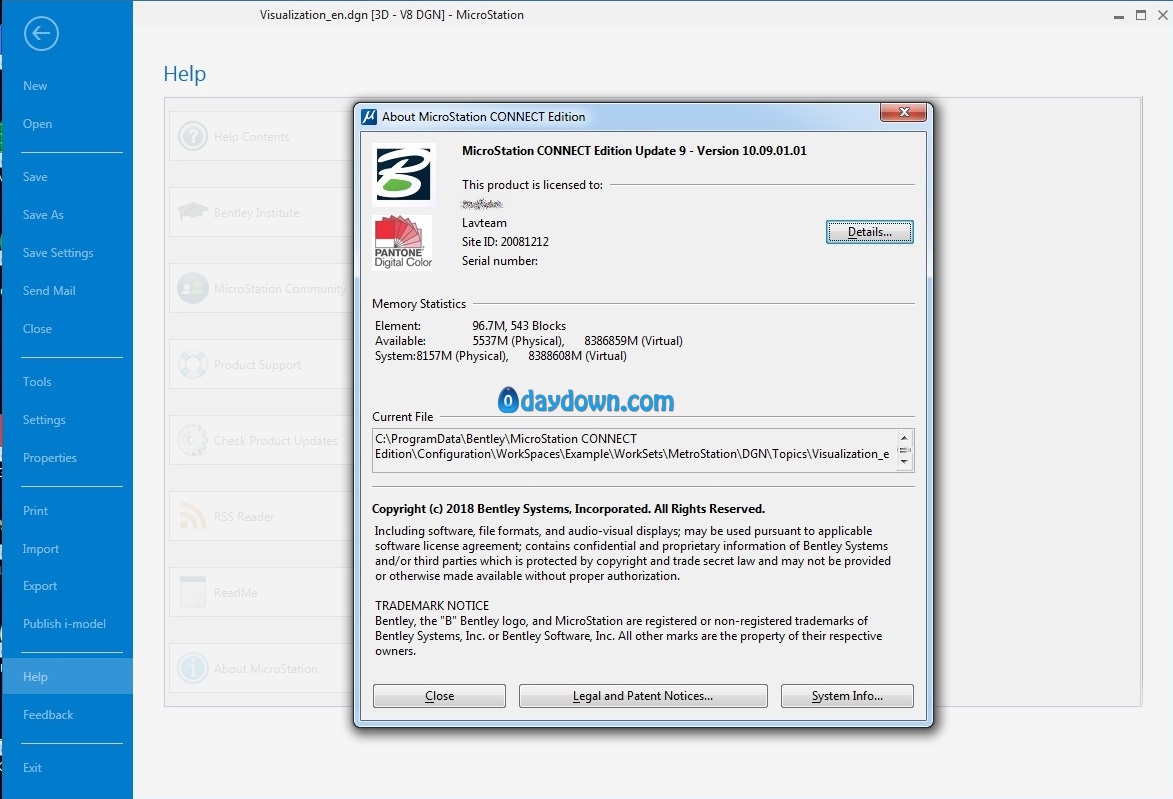Click the ReadMe label
This screenshot has width=1173, height=799.
tap(236, 593)
